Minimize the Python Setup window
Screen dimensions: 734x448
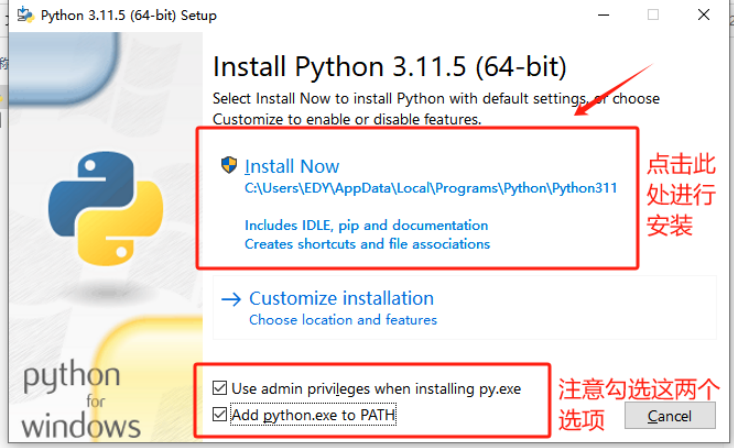pyautogui.click(x=604, y=15)
